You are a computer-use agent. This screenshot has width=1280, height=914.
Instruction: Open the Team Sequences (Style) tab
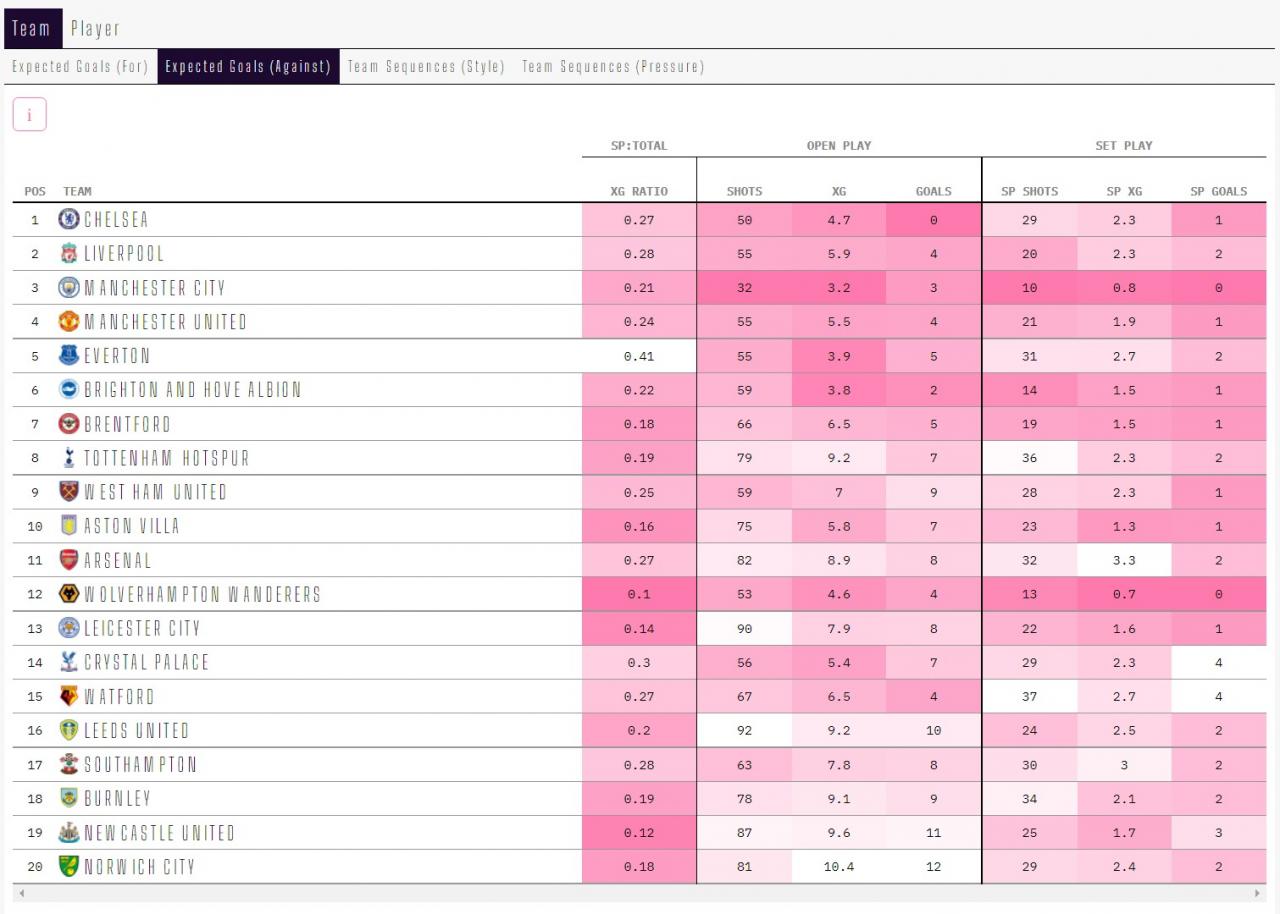tap(426, 67)
